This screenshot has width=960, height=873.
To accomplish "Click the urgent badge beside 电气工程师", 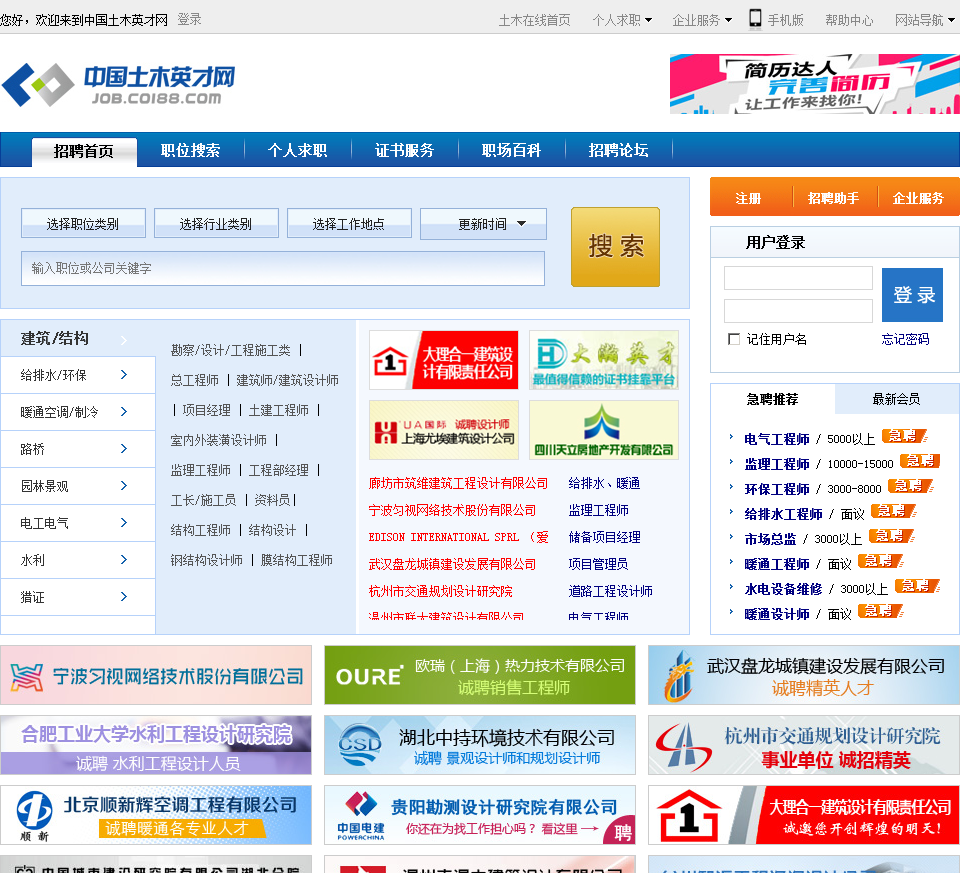I will pos(904,436).
